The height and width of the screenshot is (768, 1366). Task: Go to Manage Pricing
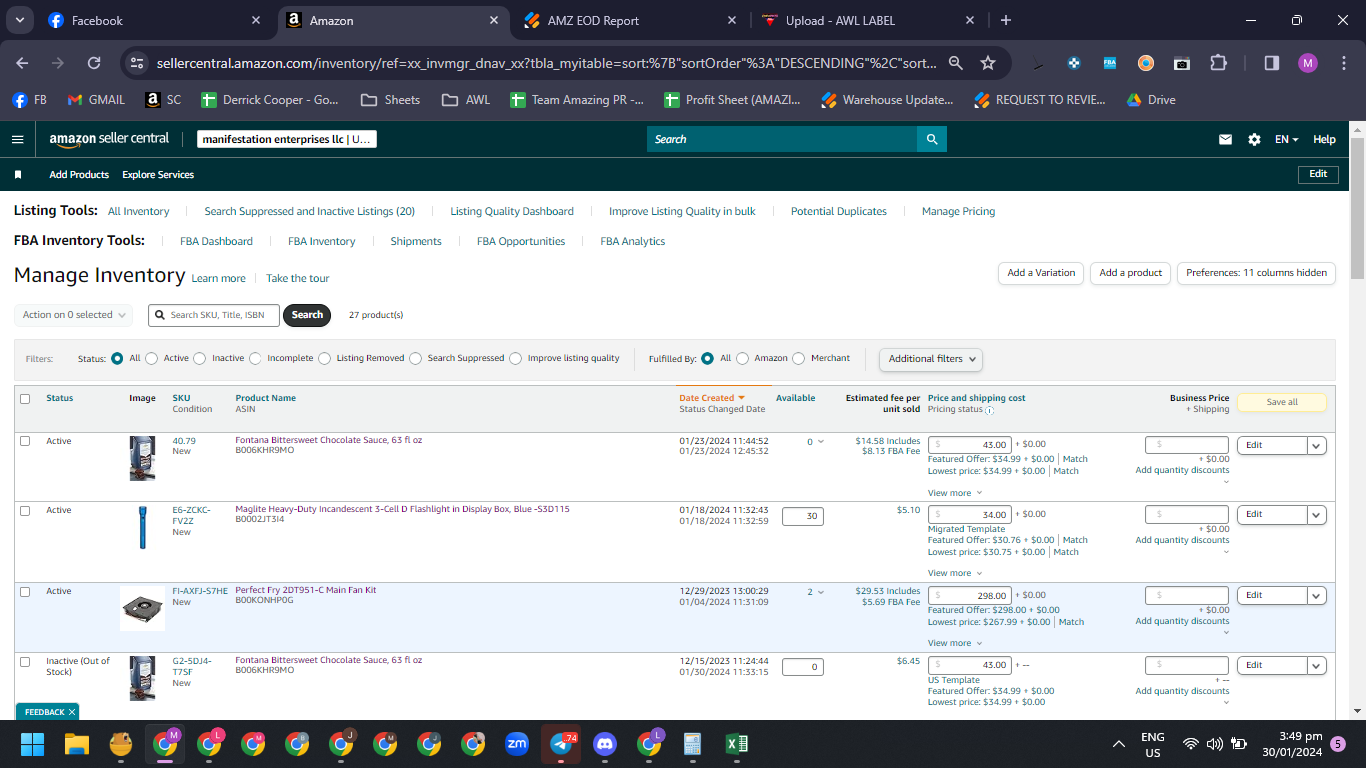[958, 211]
